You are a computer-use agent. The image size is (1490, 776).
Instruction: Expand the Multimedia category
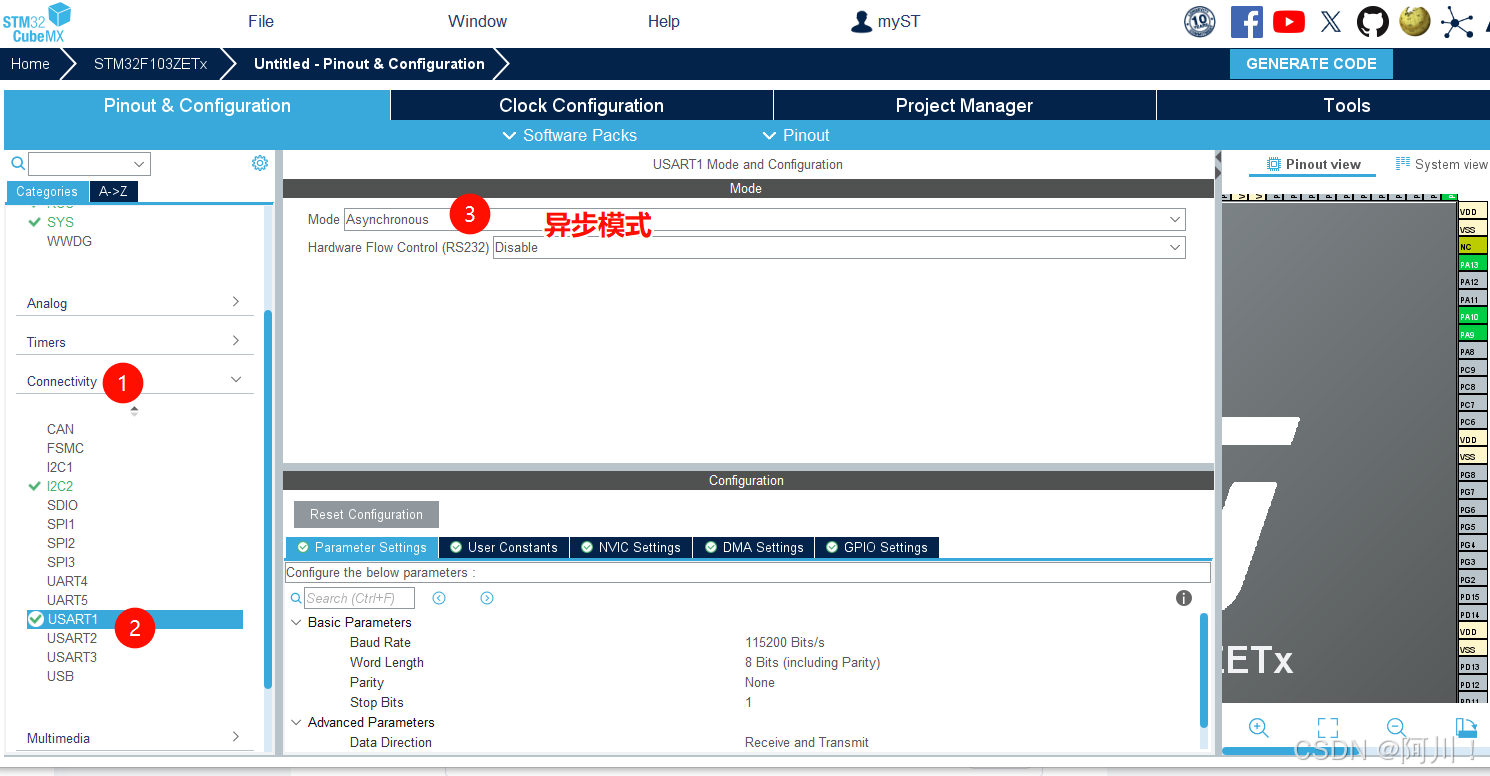coord(134,738)
